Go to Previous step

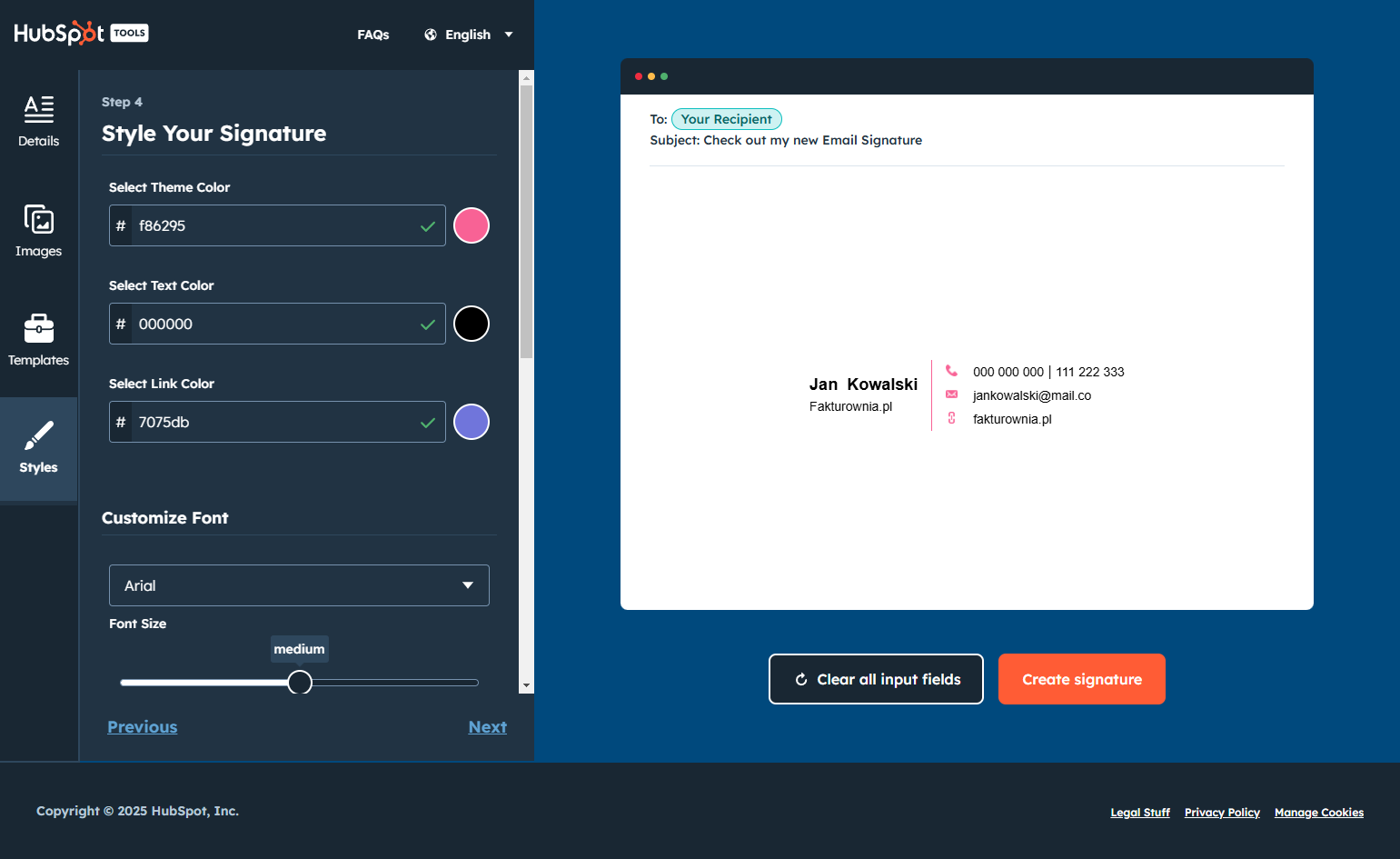(143, 727)
